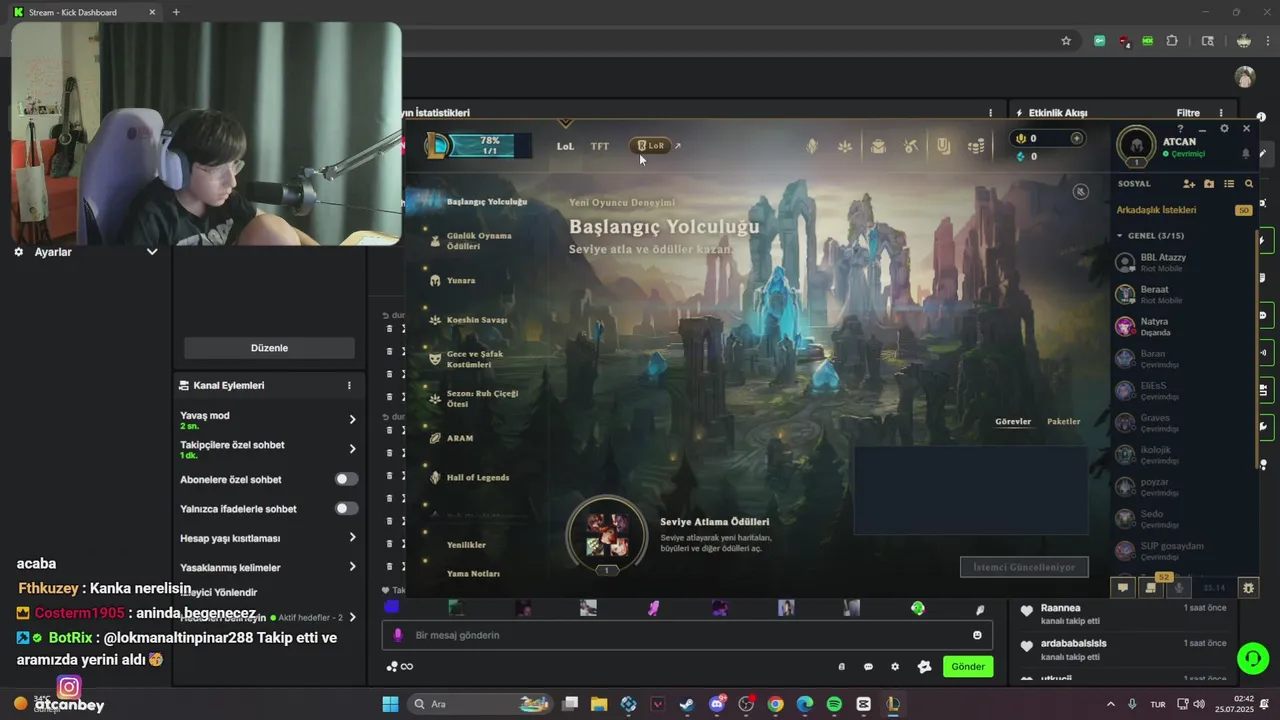Click the plus button to purchase RP
The height and width of the screenshot is (720, 1280).
point(1077,138)
